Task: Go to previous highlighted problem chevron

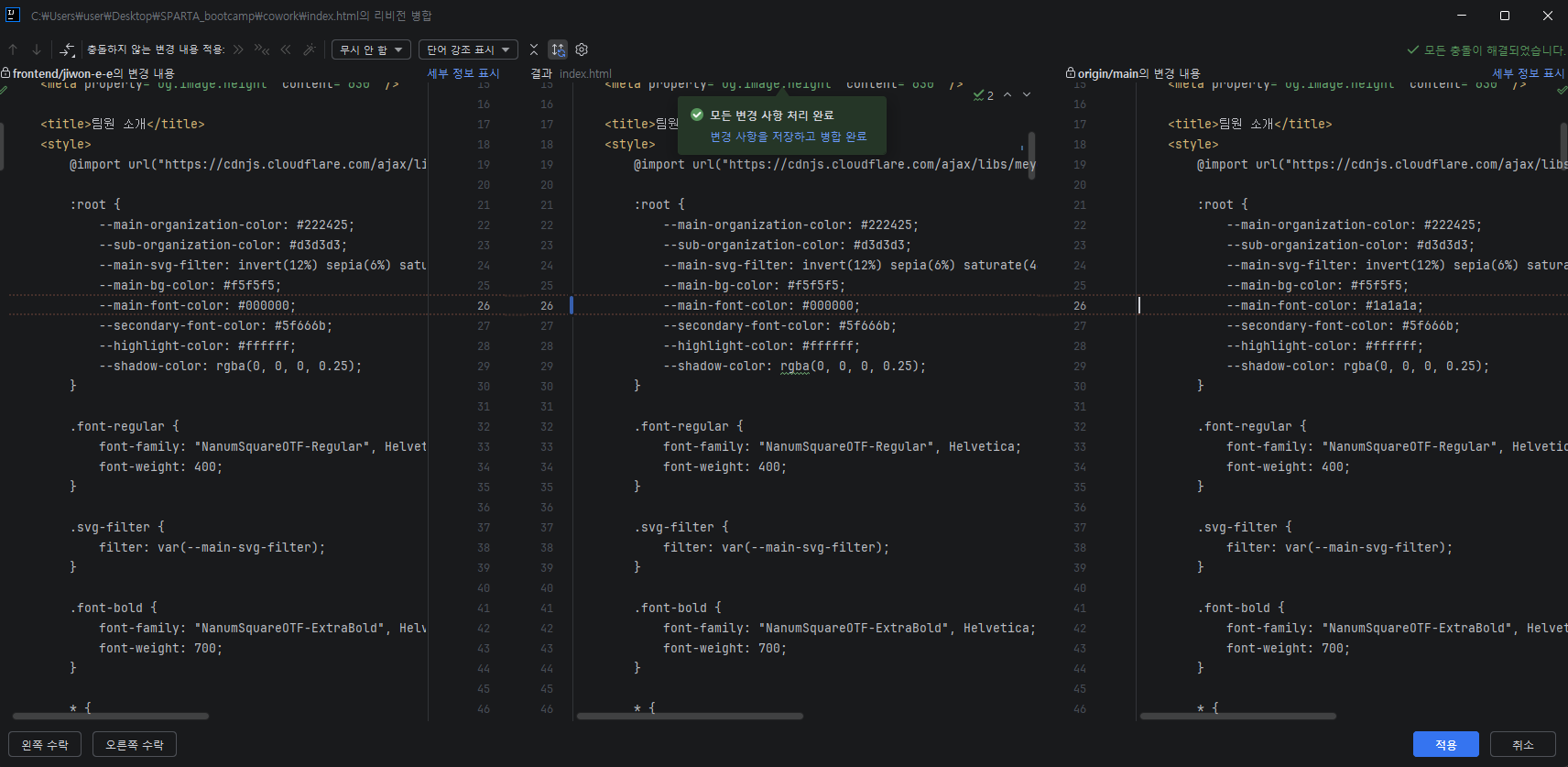Action: coord(1007,94)
